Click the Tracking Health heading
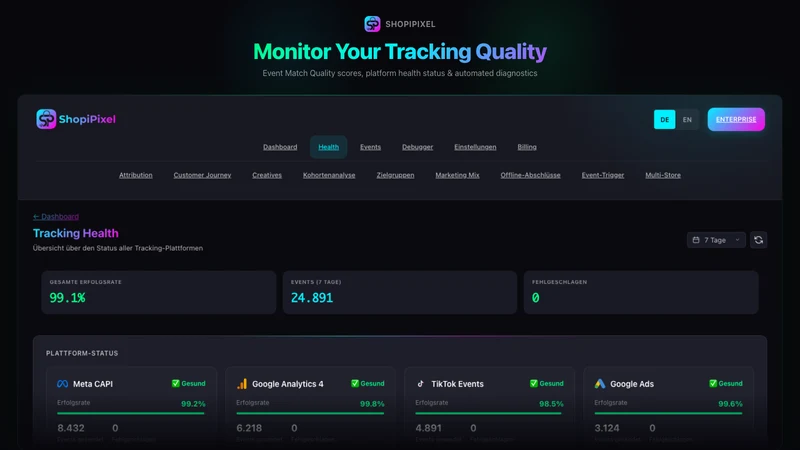The image size is (800, 450). [x=76, y=233]
